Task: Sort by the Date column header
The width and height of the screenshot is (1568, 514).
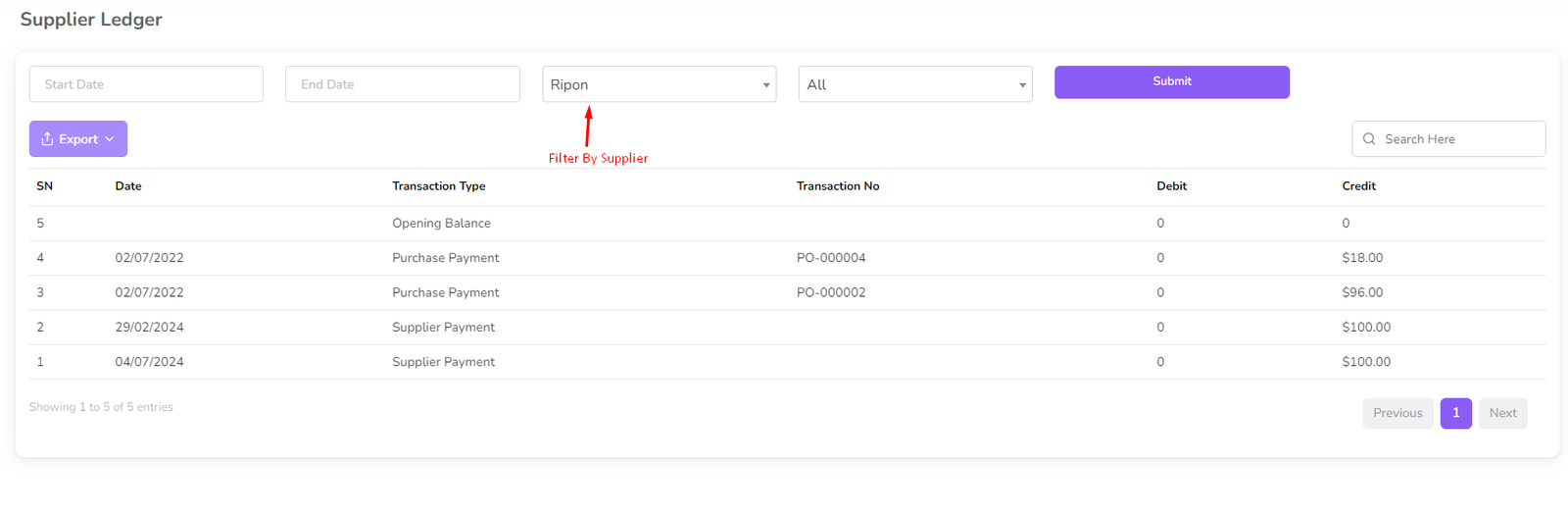Action: (128, 186)
